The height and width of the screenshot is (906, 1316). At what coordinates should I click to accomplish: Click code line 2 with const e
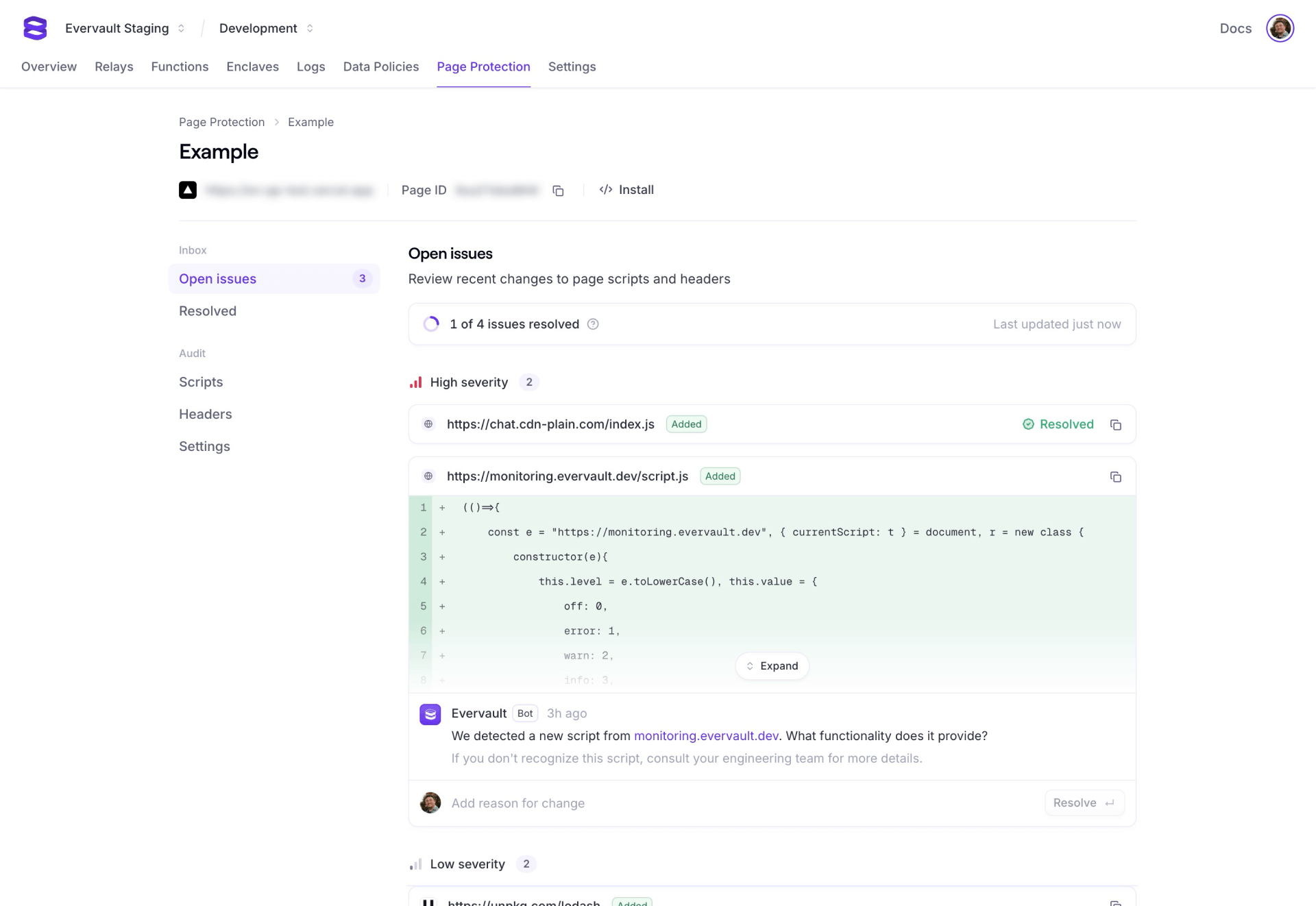(772, 532)
